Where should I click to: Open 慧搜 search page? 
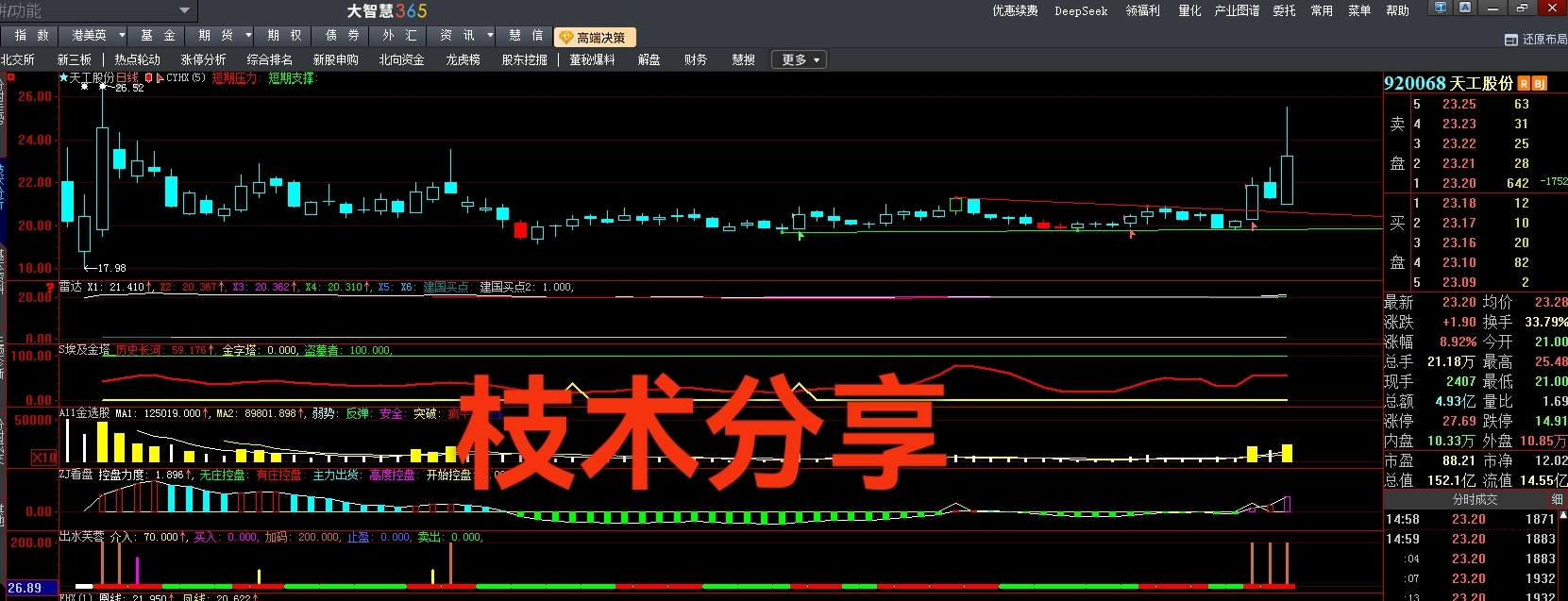coord(744,59)
